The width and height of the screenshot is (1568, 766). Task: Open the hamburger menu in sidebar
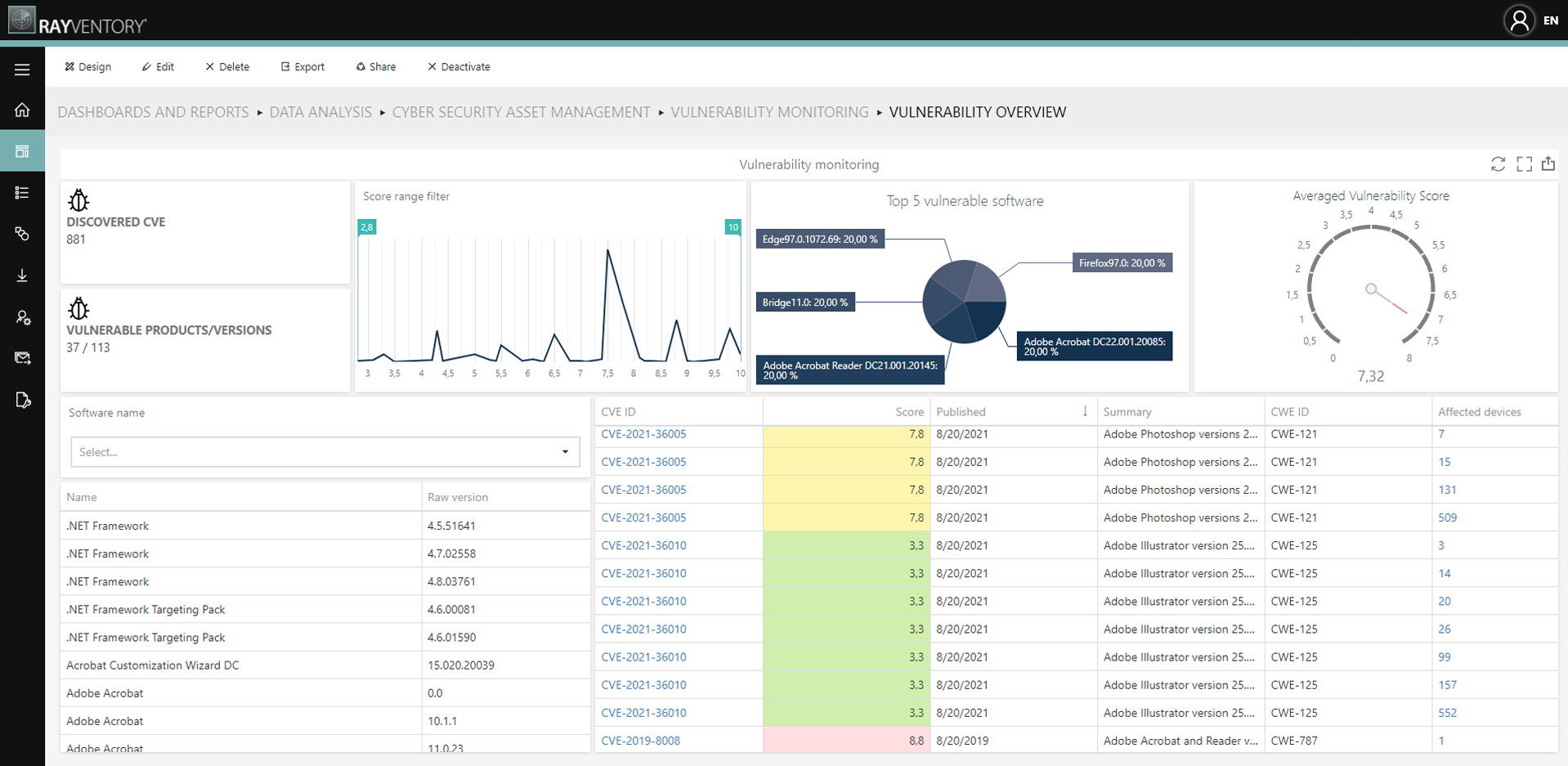22,69
